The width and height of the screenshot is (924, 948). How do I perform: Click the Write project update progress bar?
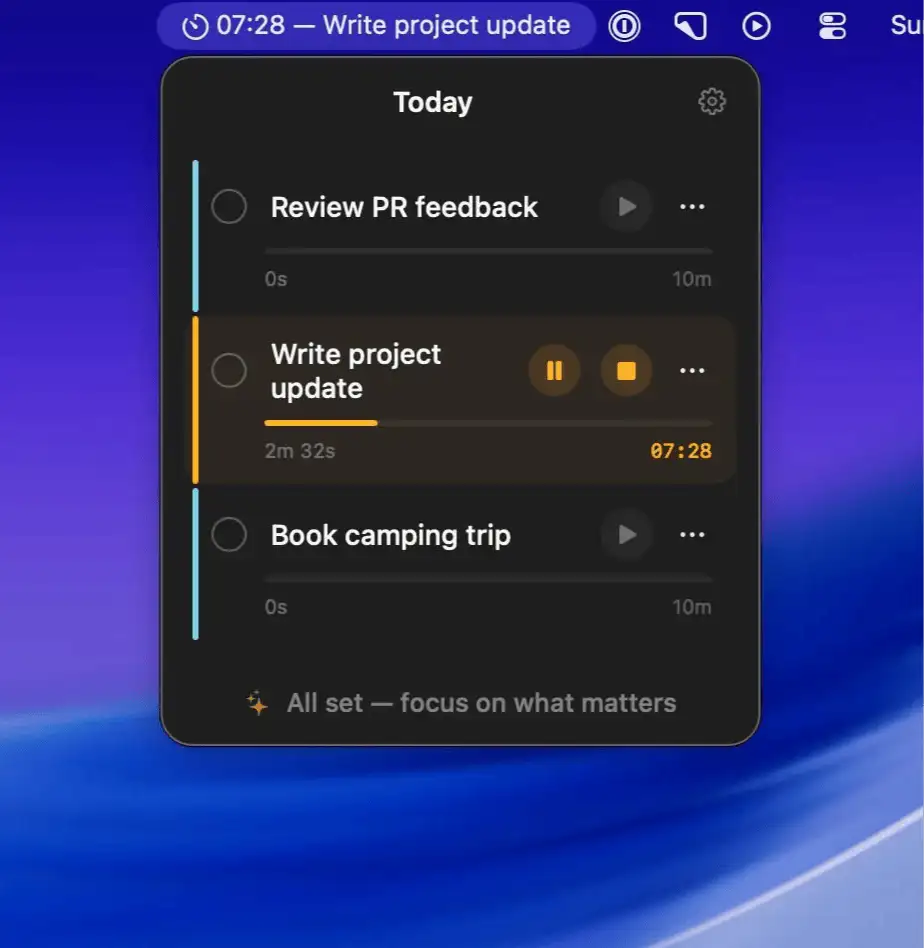[488, 423]
